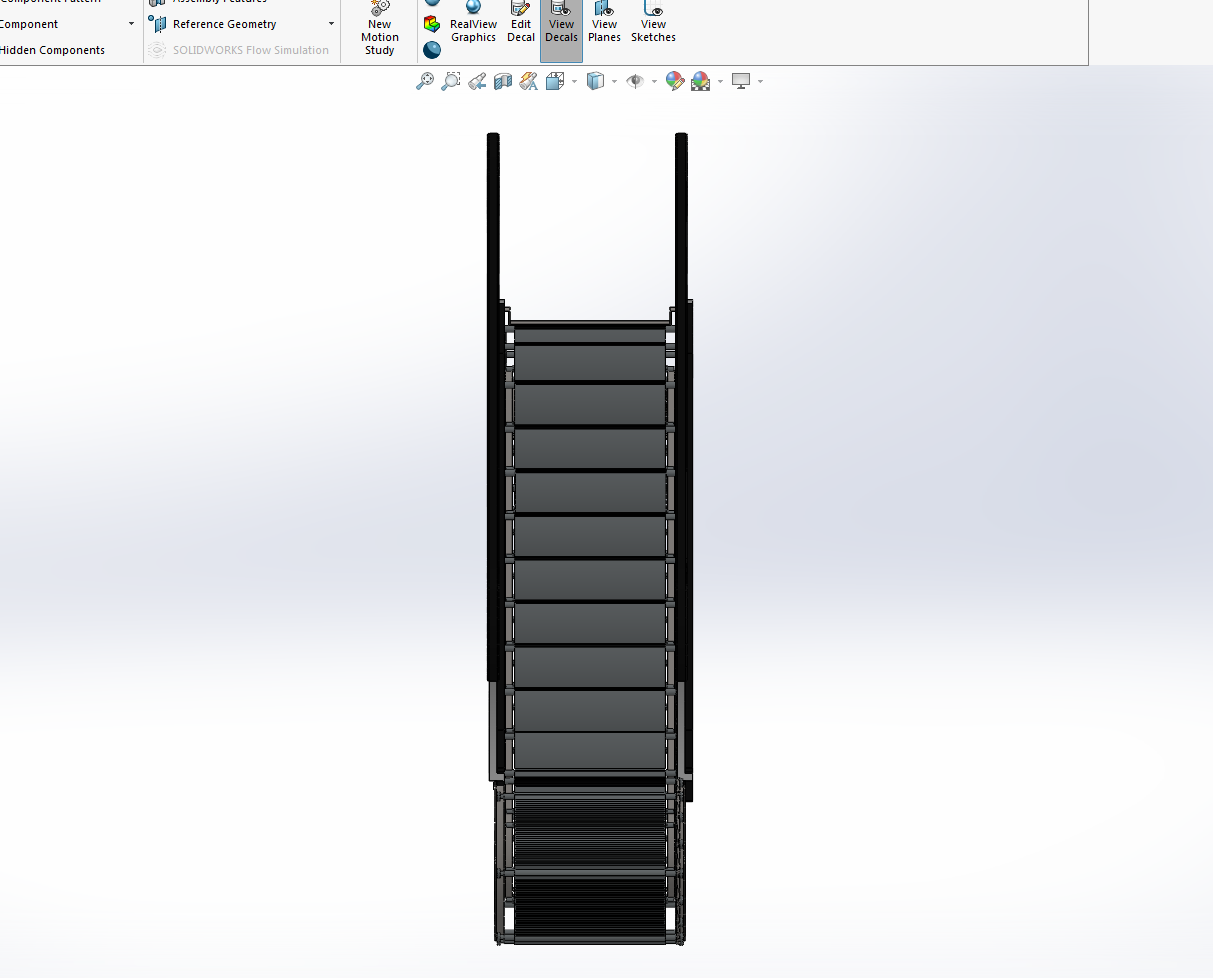Click the Edit Decal button
Viewport: 1213px width, 978px height.
(x=521, y=24)
